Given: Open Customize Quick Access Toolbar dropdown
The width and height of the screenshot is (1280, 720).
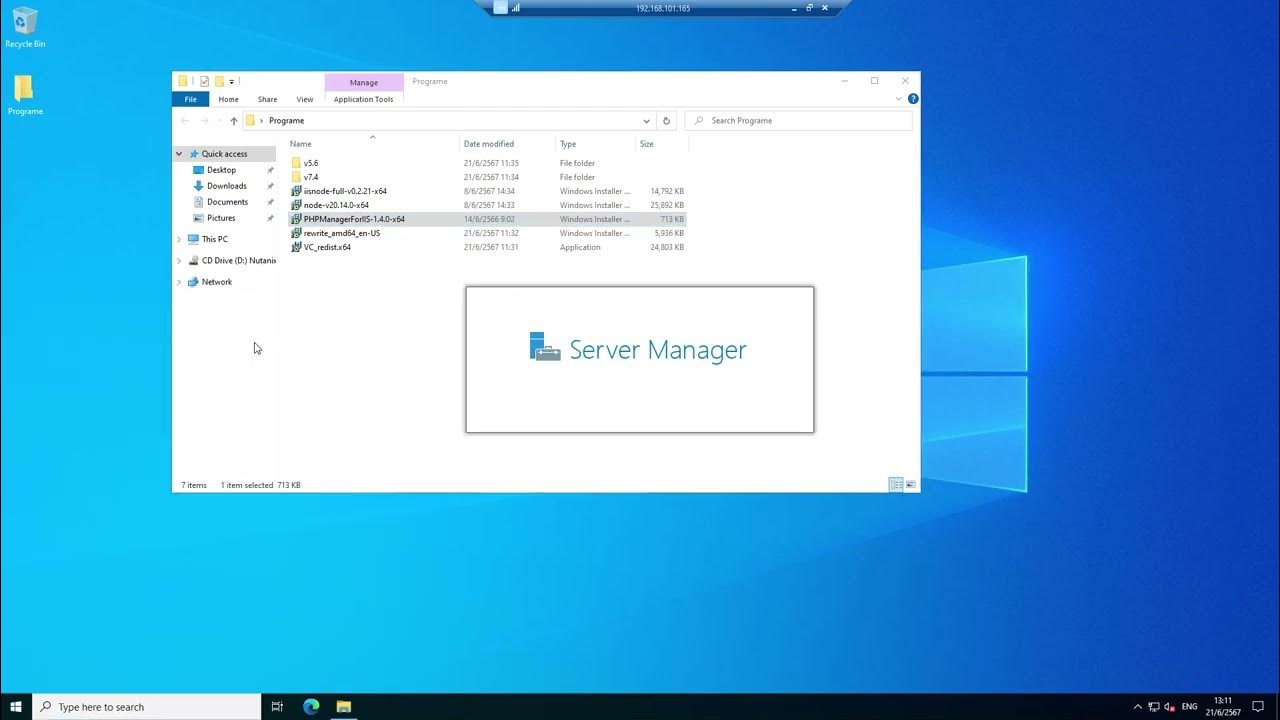Looking at the screenshot, I should coord(232,81).
